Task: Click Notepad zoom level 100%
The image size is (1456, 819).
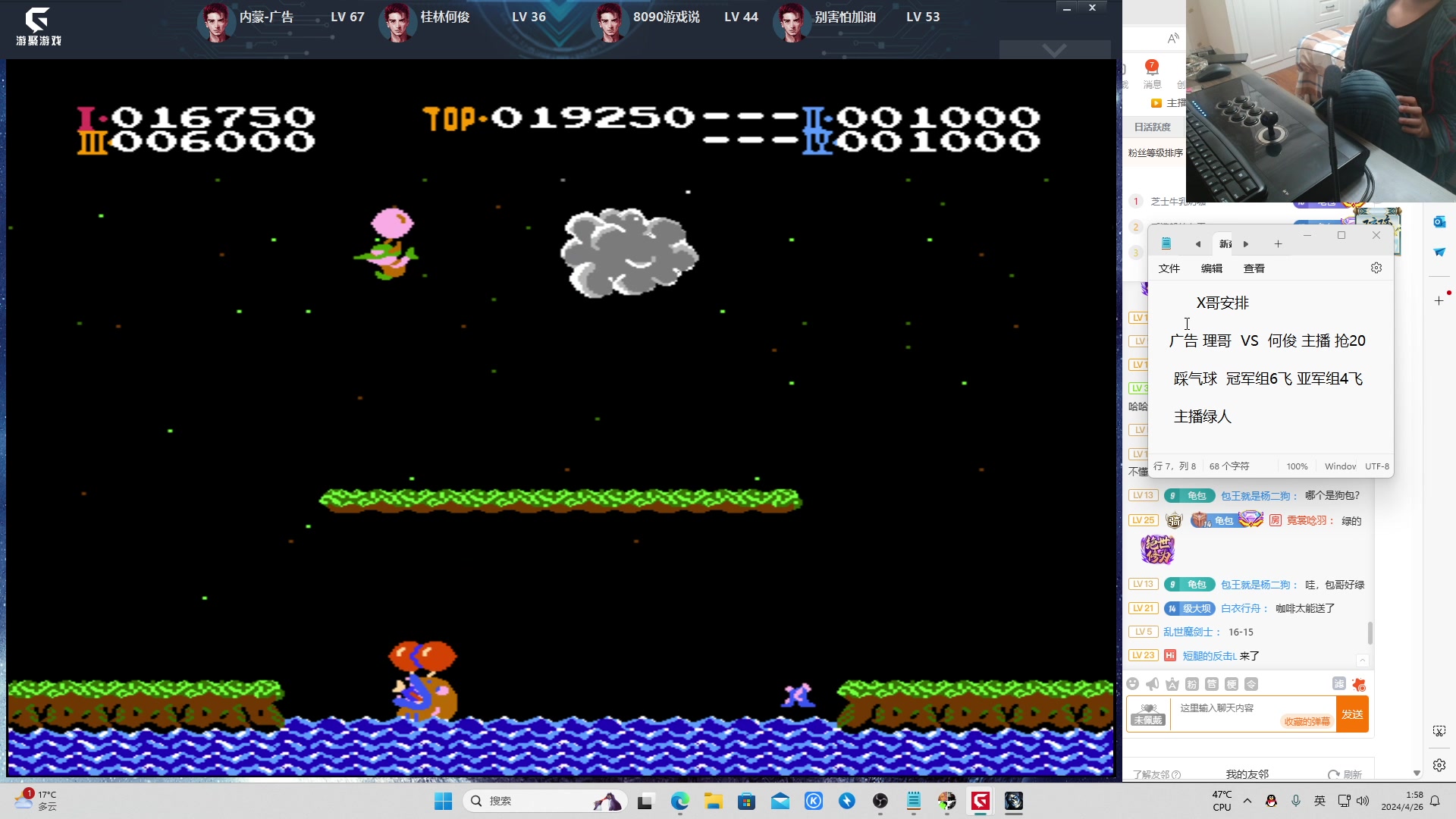Action: [x=1297, y=466]
